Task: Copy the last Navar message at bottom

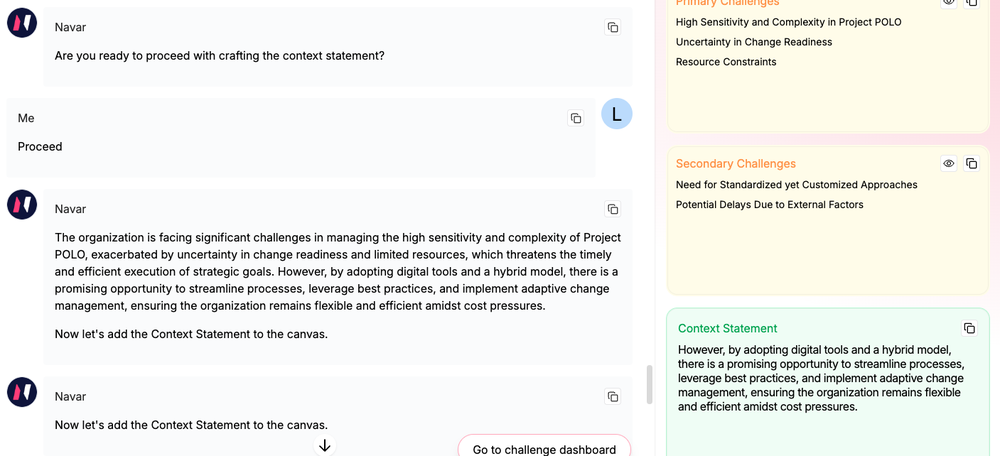Action: point(613,397)
